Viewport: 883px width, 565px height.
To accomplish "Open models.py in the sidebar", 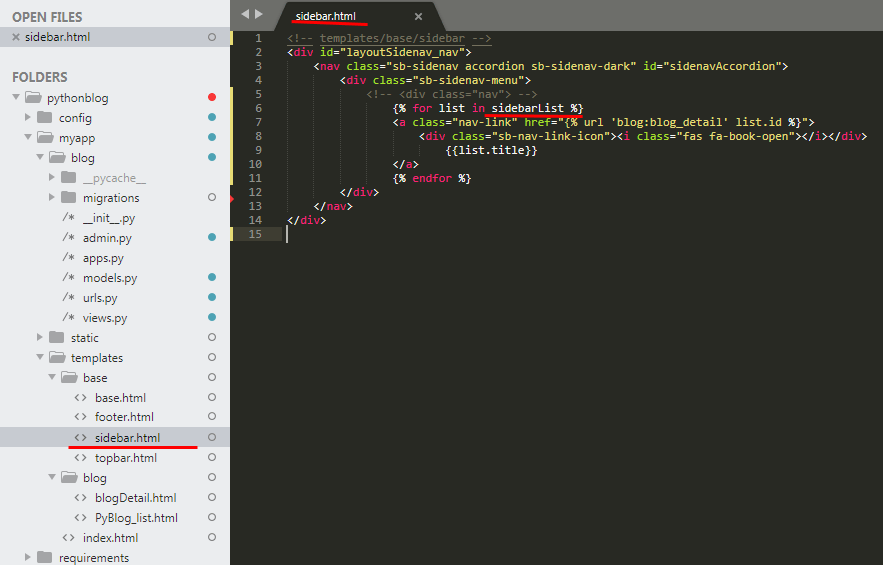I will (110, 278).
